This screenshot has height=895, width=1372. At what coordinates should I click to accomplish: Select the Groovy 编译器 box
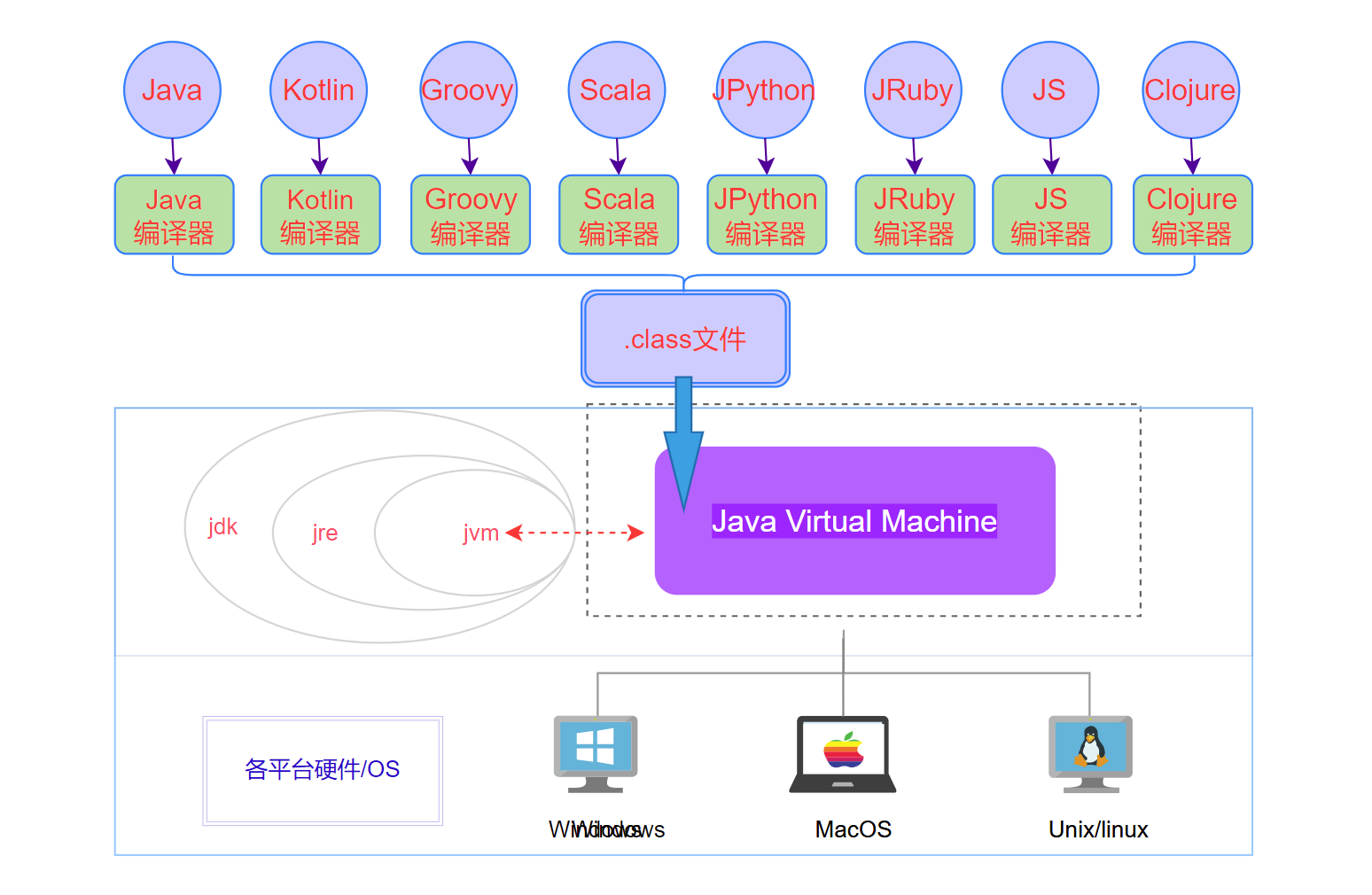(471, 214)
